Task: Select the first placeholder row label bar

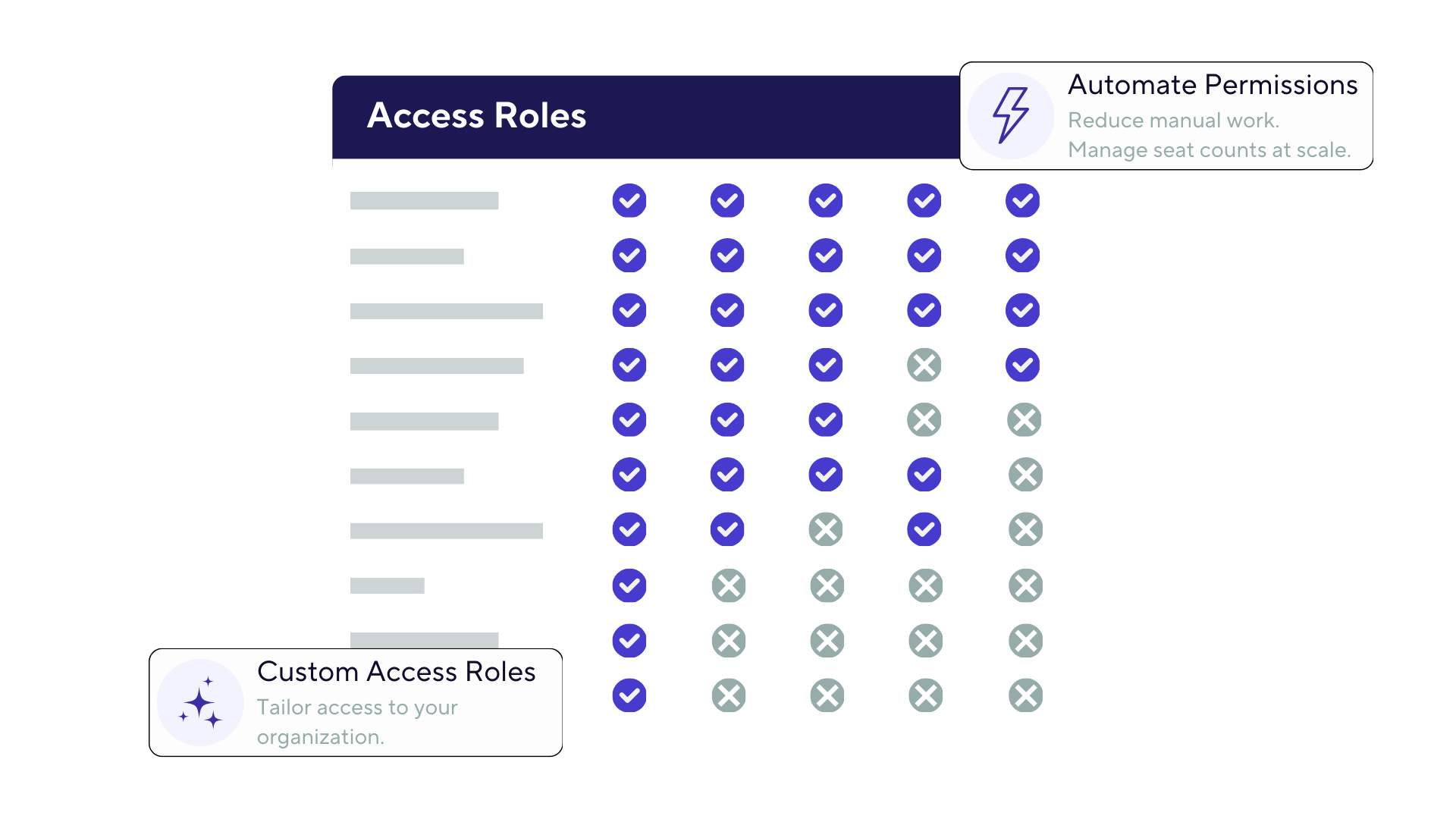Action: [x=424, y=201]
